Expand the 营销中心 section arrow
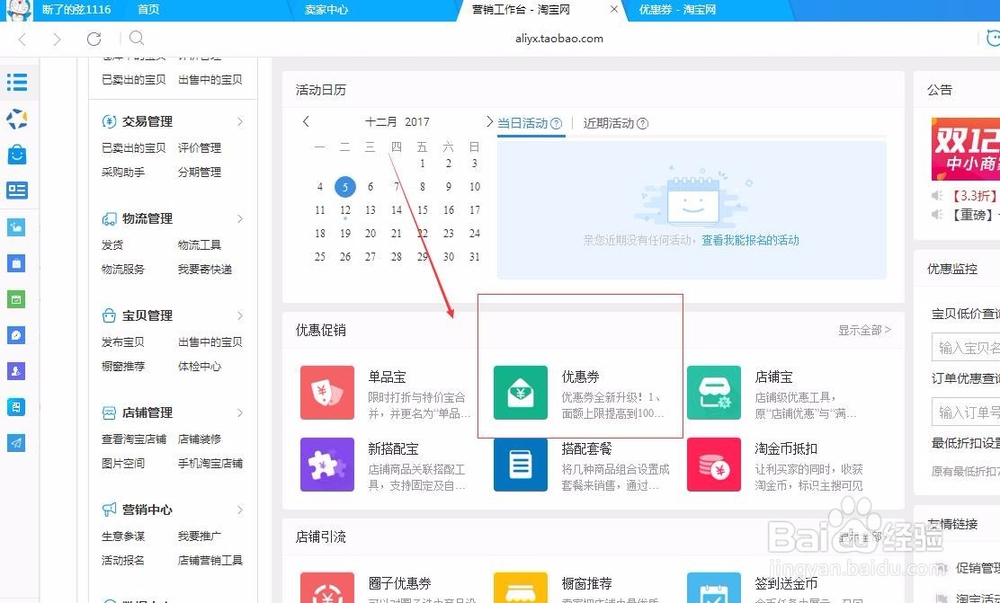This screenshot has height=603, width=1000. click(x=240, y=509)
